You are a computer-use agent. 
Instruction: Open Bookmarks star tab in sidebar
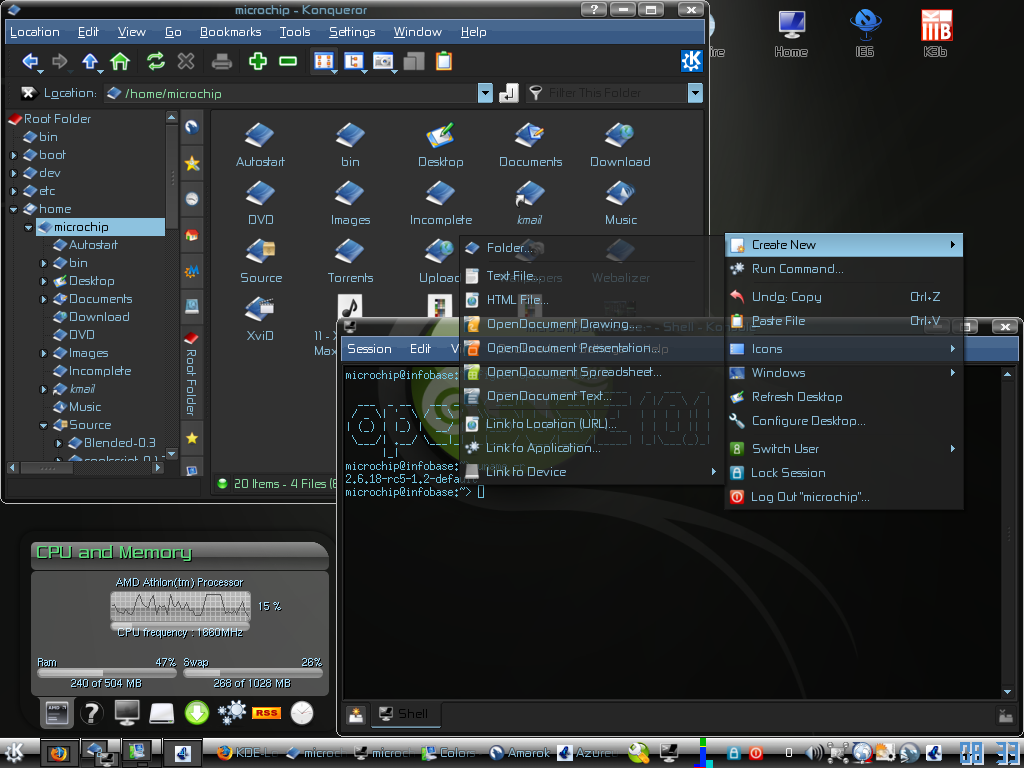coord(192,163)
